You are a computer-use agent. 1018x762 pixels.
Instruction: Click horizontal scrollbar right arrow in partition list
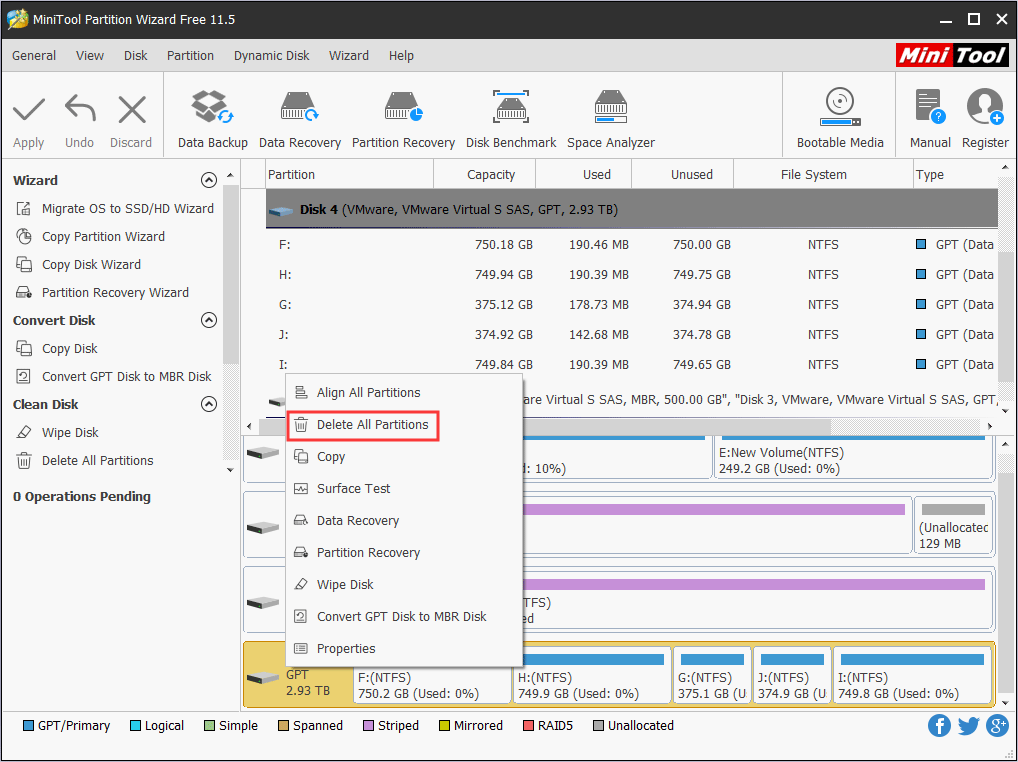click(x=989, y=426)
